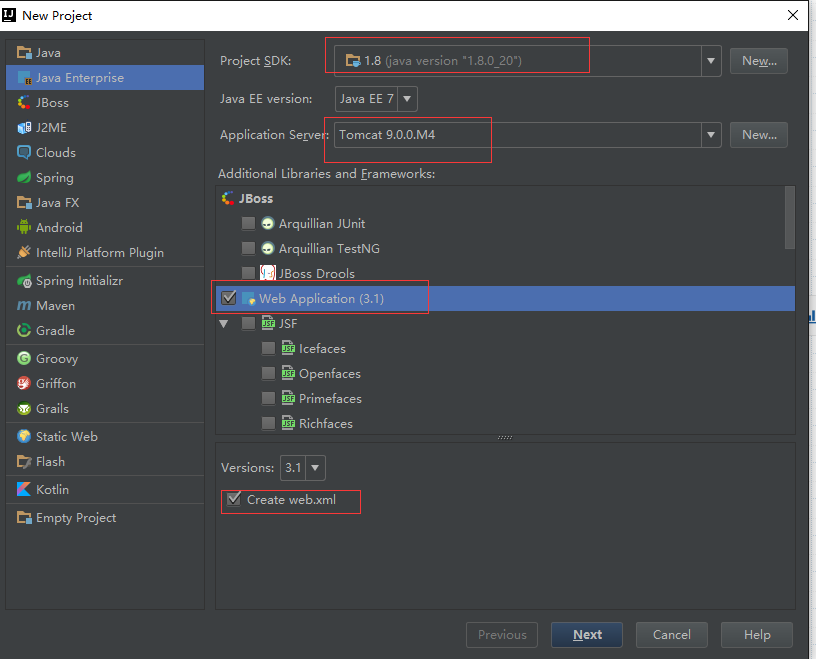The width and height of the screenshot is (816, 659).
Task: Click the Java Enterprise icon in sidebar
Action: (24, 78)
